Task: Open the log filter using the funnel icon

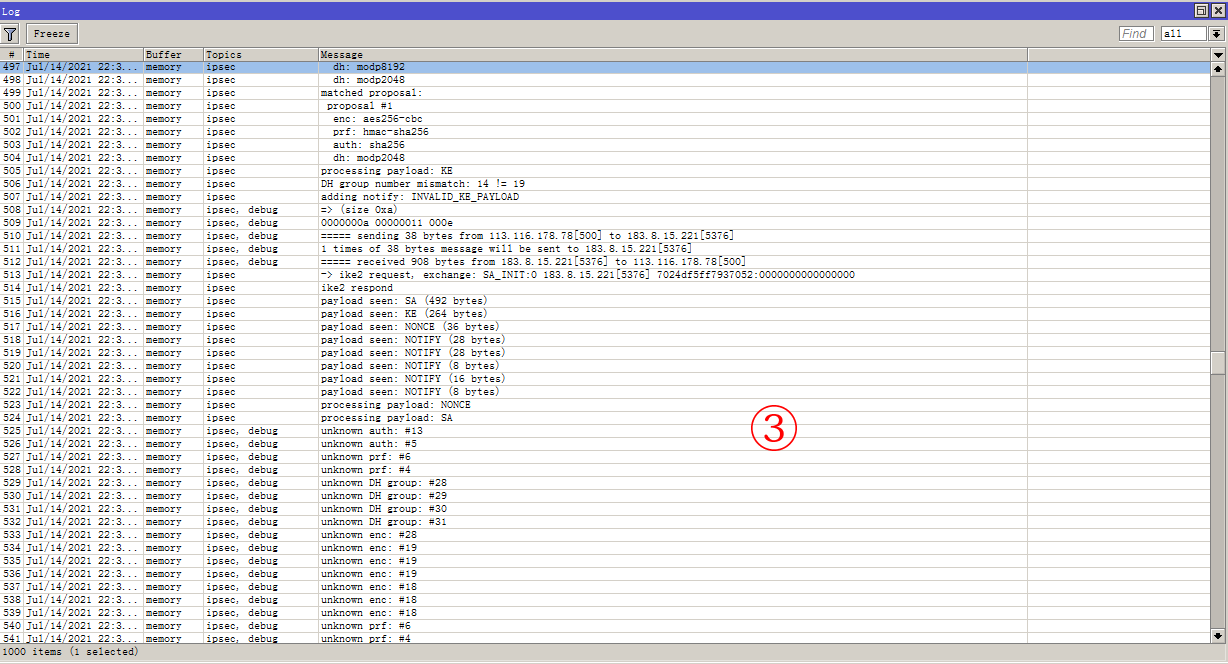Action: tap(10, 33)
